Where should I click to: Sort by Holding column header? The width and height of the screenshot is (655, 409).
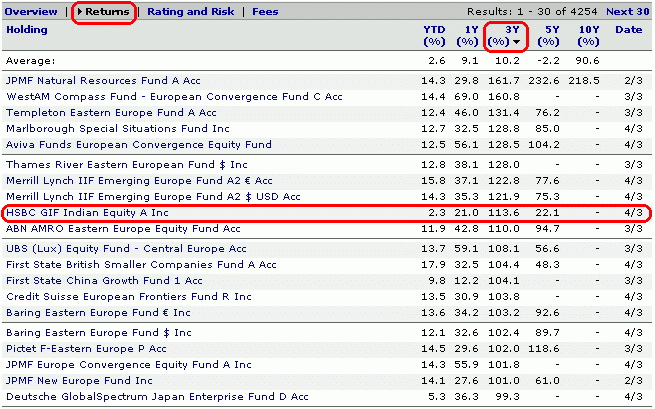27,30
